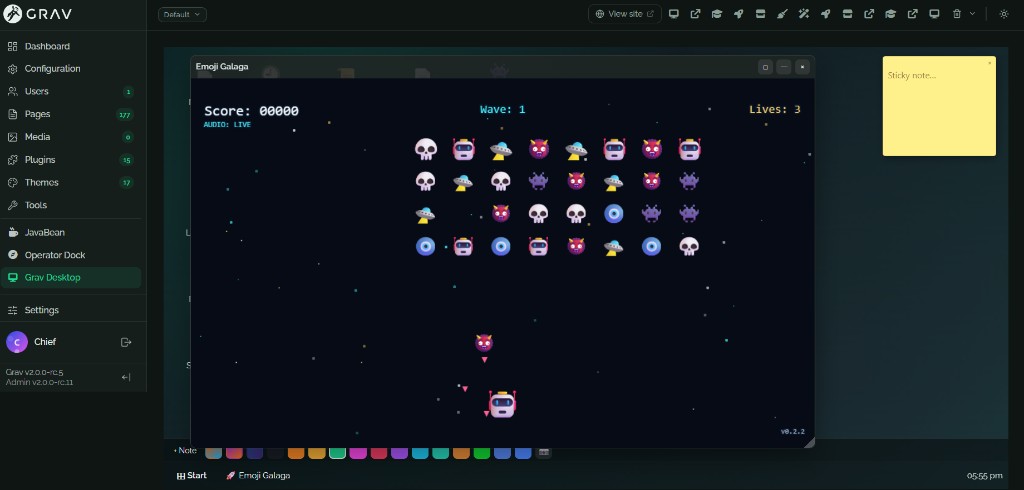Select the bright green wallpaper swatch
The image size is (1024, 490).
pos(482,453)
